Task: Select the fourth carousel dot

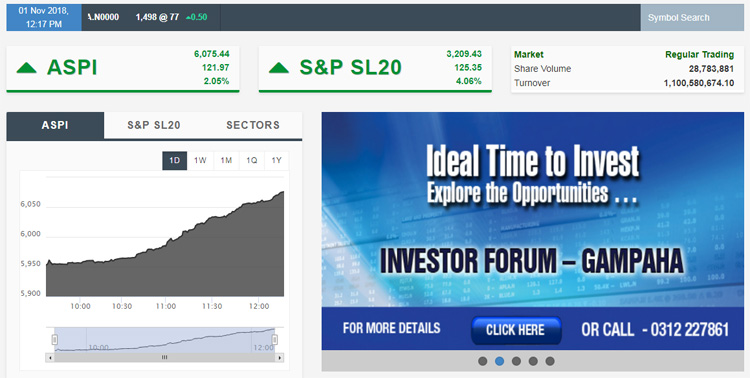Action: pyautogui.click(x=533, y=361)
